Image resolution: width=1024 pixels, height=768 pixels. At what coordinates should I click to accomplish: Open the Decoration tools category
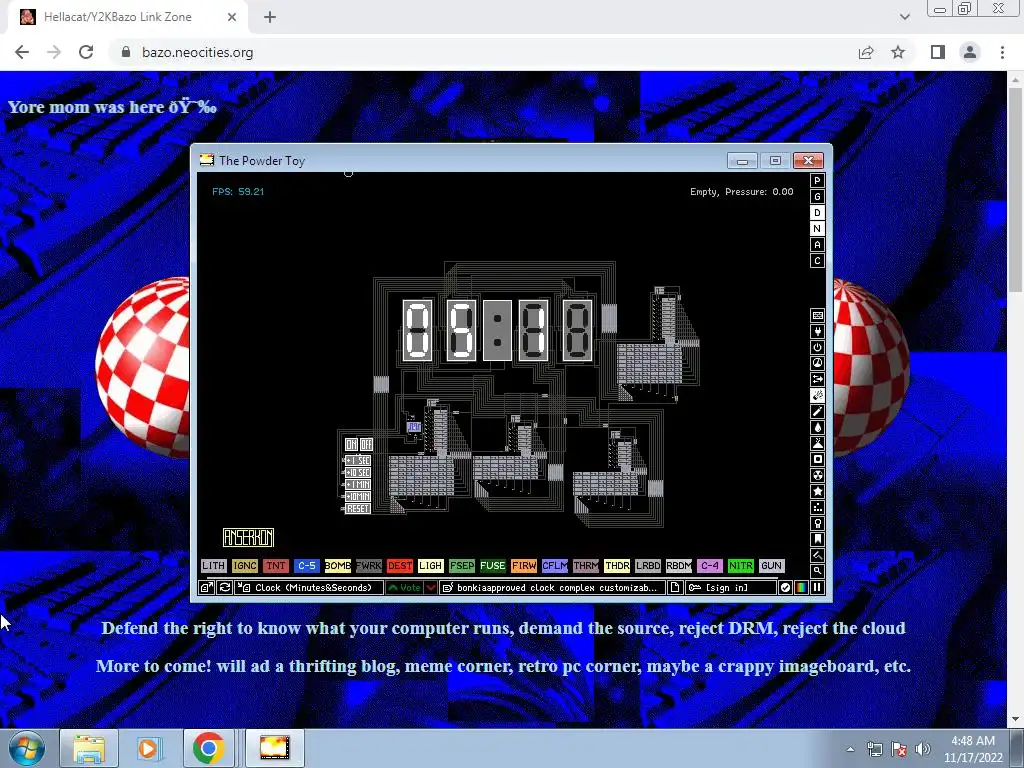(817, 556)
